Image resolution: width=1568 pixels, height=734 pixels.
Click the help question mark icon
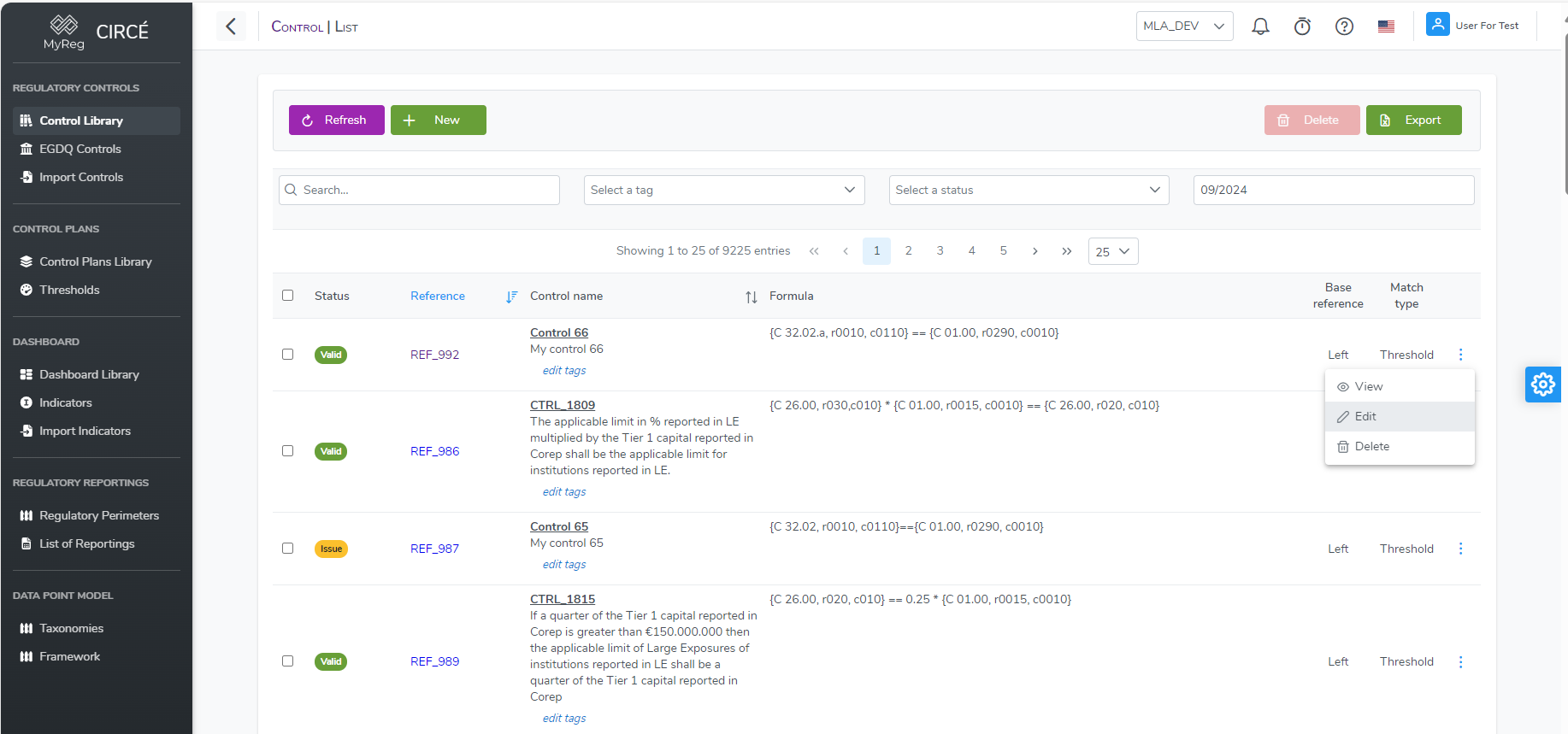click(x=1344, y=26)
